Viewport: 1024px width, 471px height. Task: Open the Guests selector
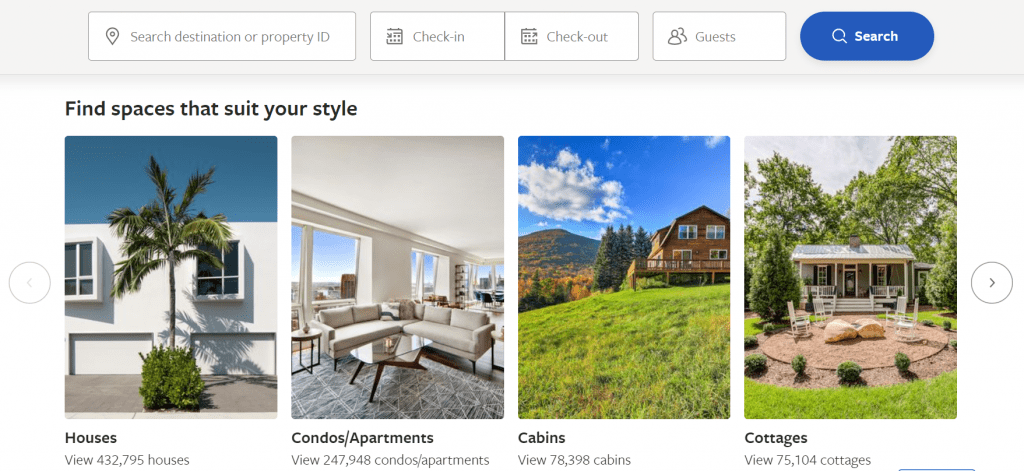click(x=719, y=36)
